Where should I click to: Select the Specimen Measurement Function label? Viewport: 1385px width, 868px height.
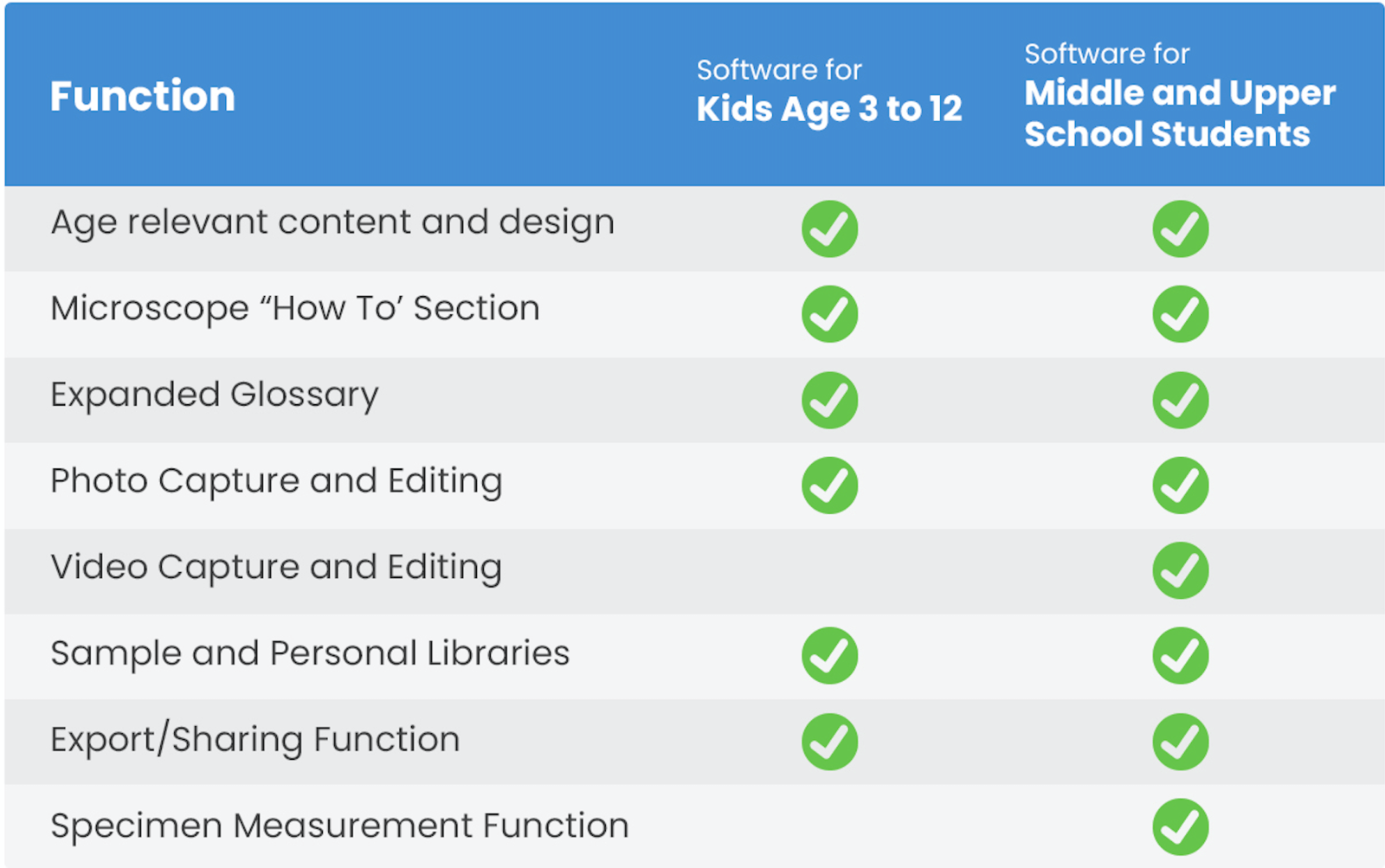click(339, 826)
